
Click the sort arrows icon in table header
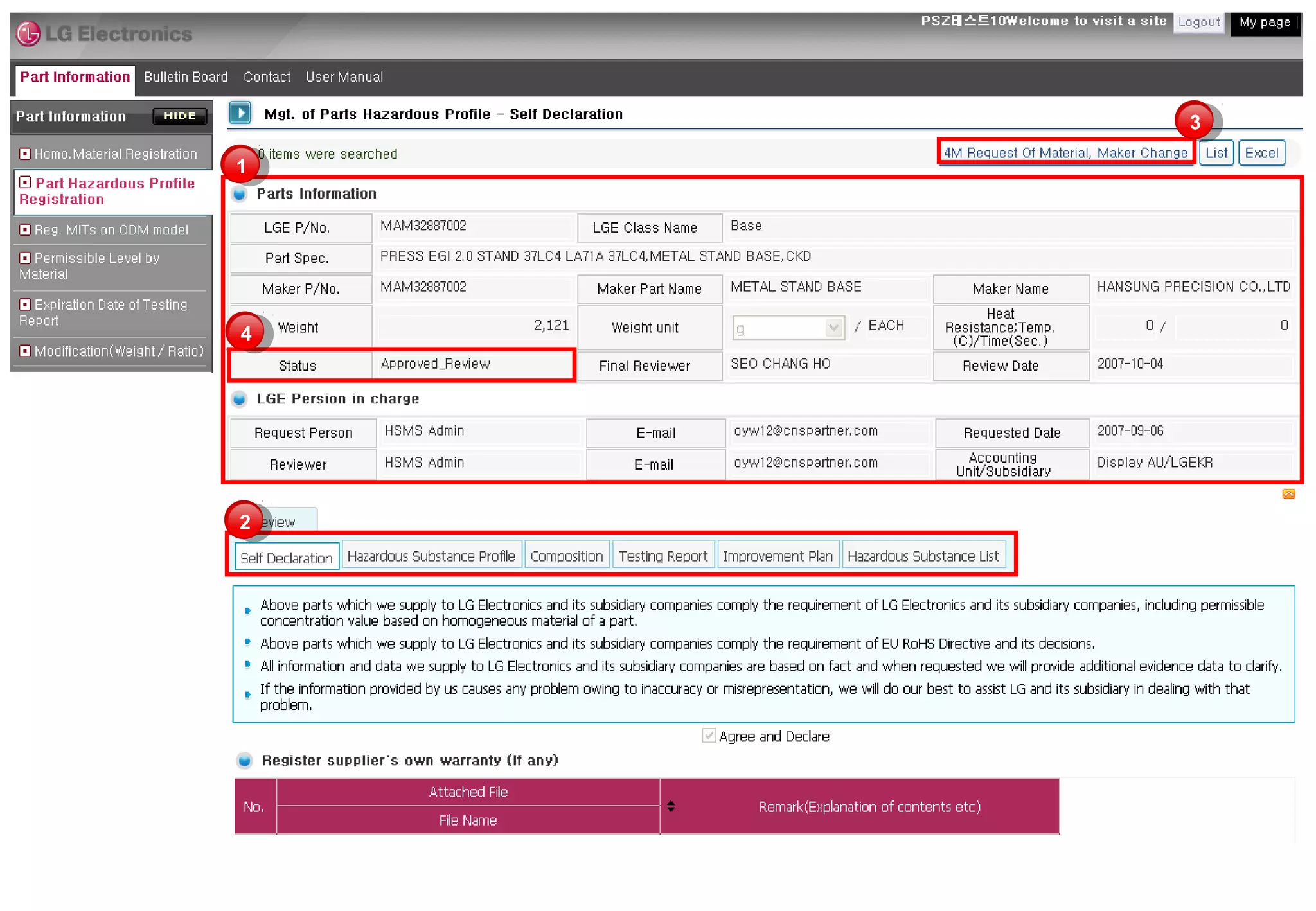pyautogui.click(x=671, y=806)
